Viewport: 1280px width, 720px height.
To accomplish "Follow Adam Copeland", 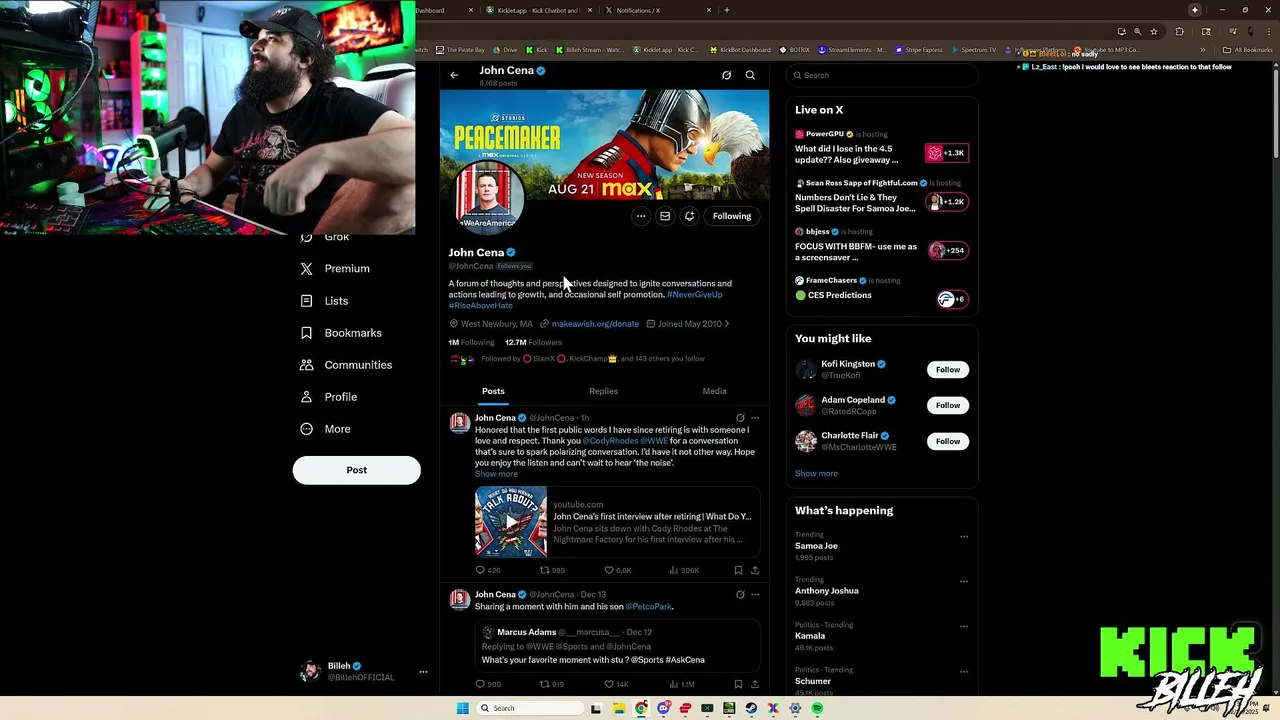I will pos(948,405).
